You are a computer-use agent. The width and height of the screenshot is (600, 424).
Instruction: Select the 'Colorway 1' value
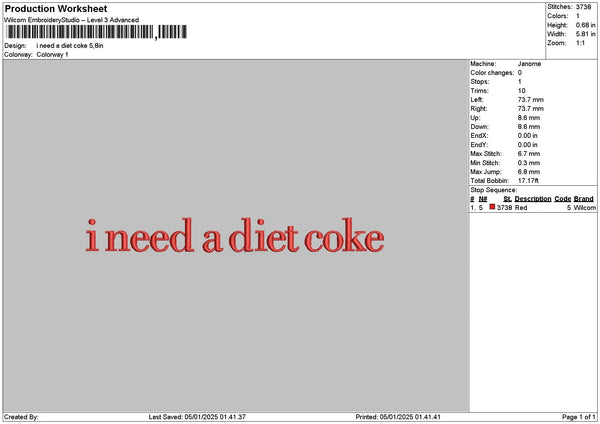pos(52,55)
